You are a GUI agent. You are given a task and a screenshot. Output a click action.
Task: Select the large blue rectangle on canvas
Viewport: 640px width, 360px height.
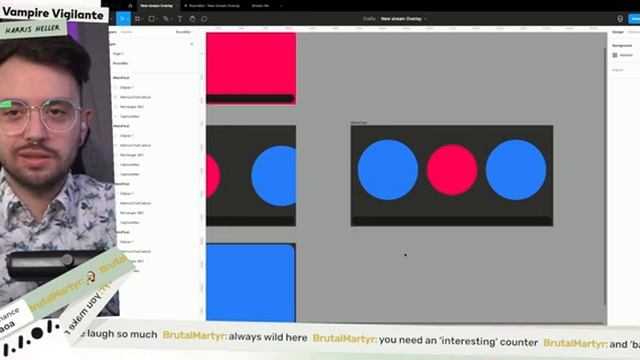(x=251, y=282)
